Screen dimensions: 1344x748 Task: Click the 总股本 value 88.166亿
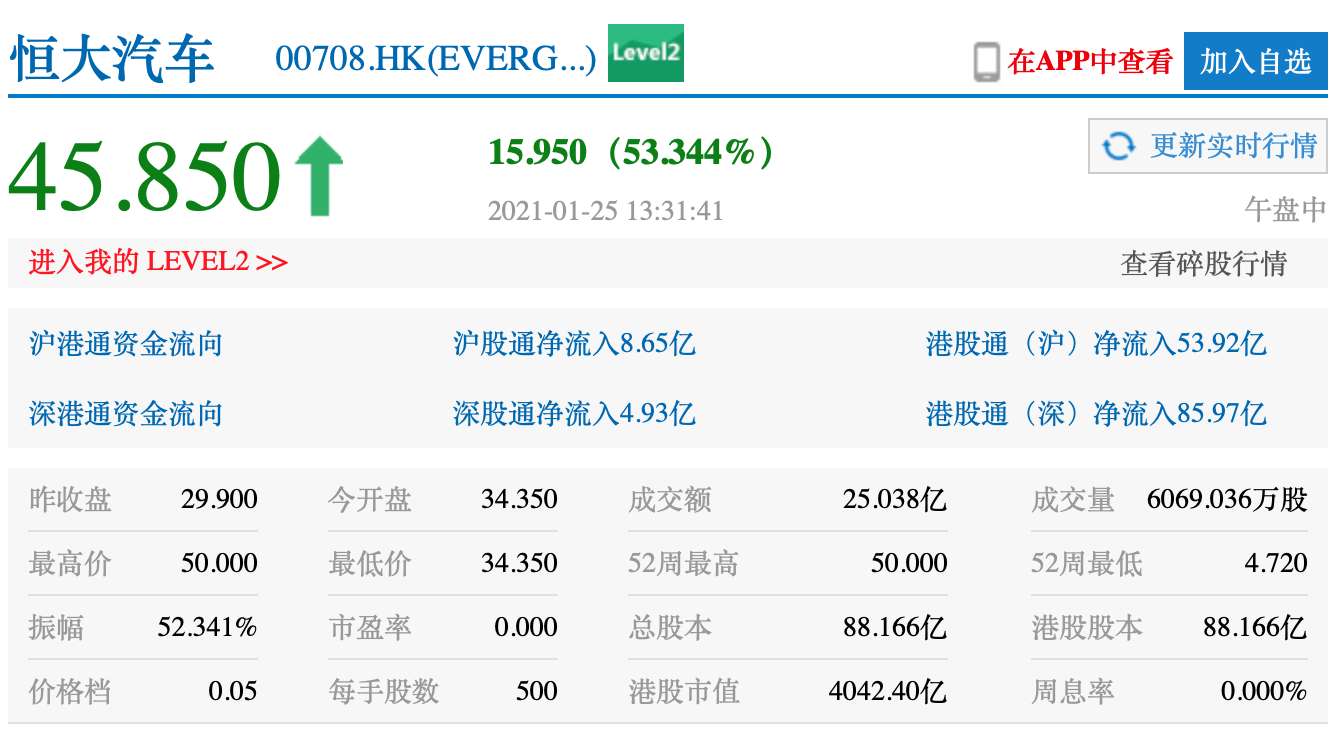[895, 627]
